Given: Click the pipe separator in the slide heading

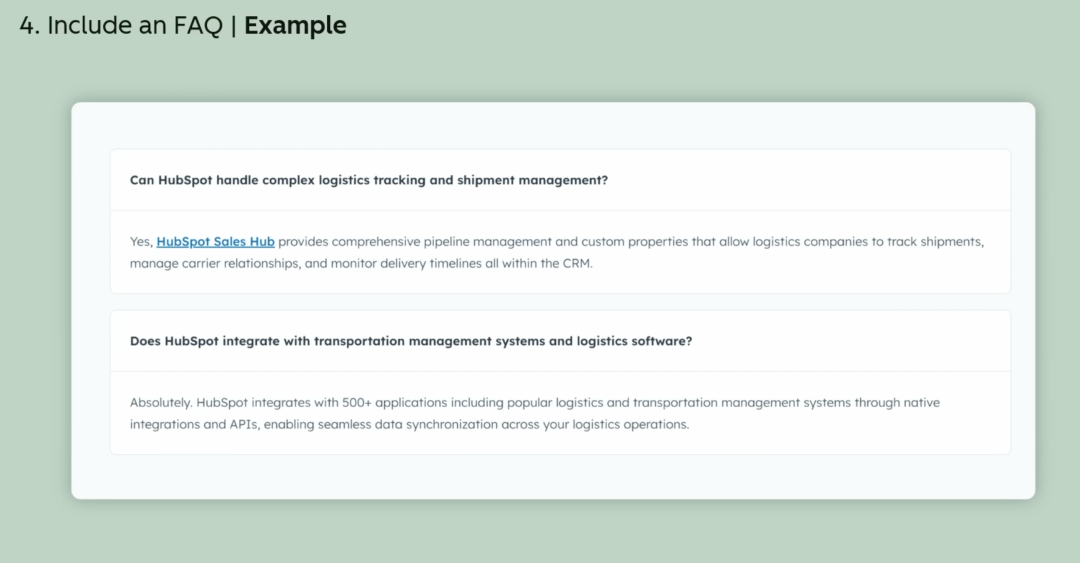Looking at the screenshot, I should [x=233, y=26].
